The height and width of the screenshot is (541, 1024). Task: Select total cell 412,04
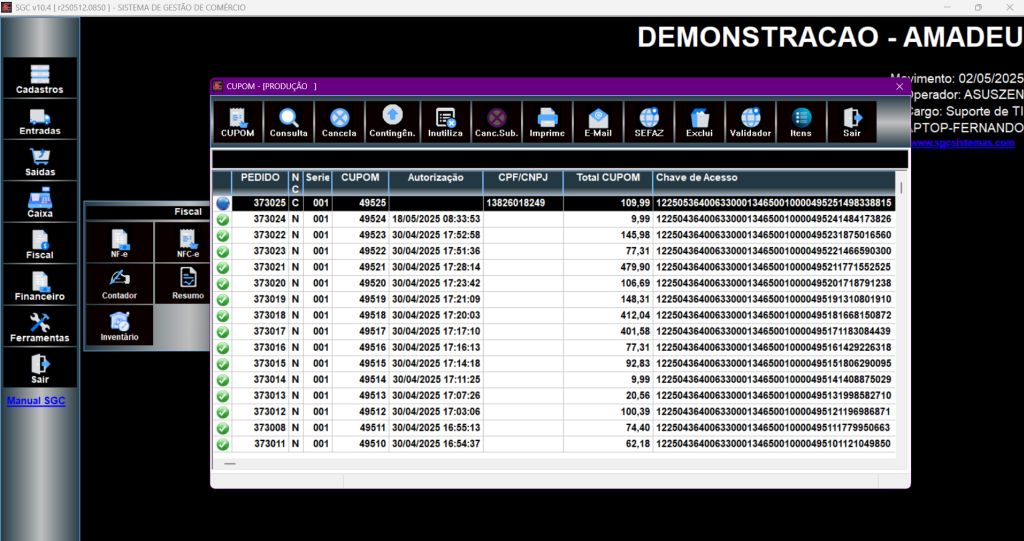[607, 315]
